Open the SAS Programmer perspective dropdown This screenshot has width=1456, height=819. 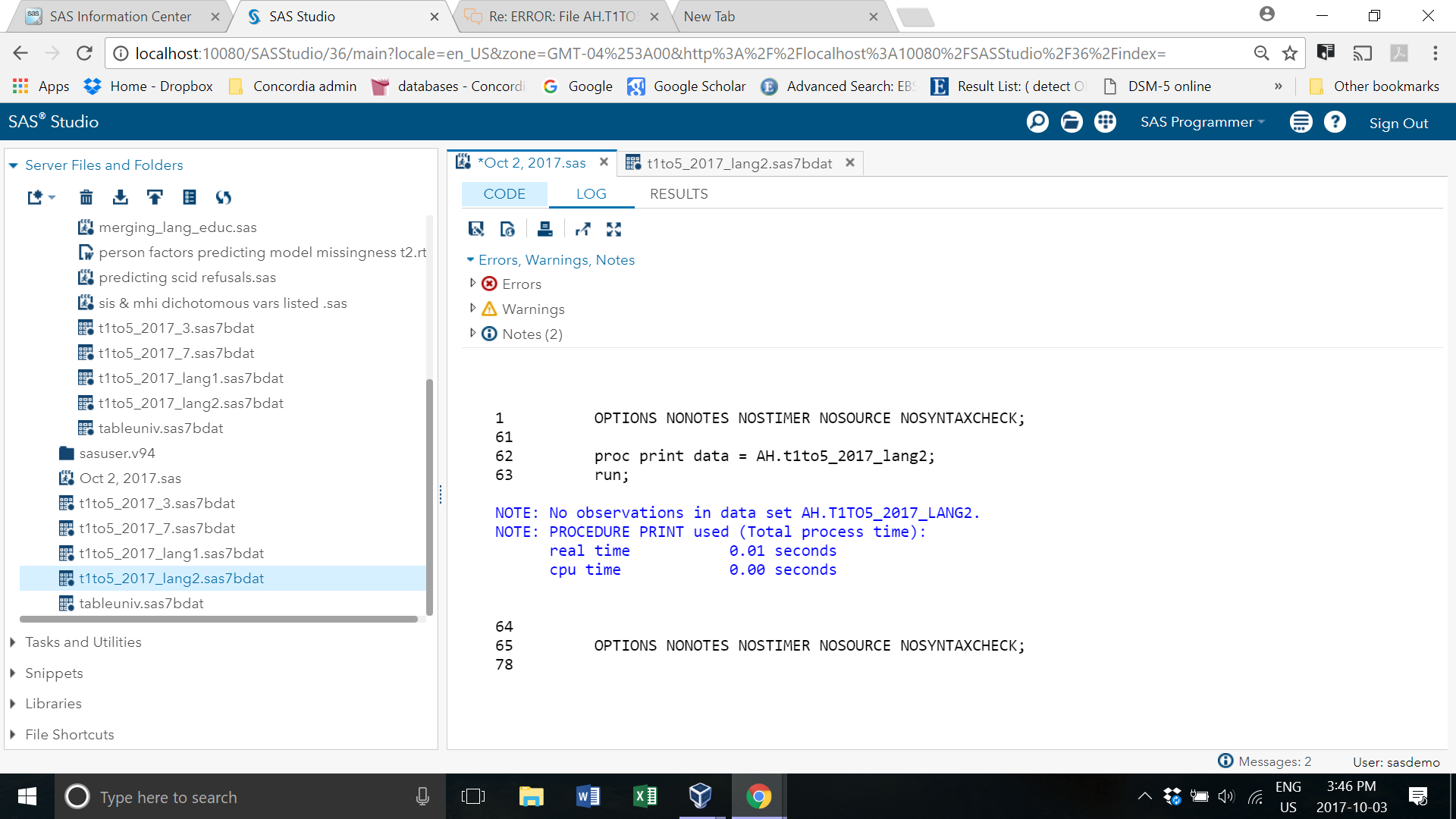click(1202, 122)
